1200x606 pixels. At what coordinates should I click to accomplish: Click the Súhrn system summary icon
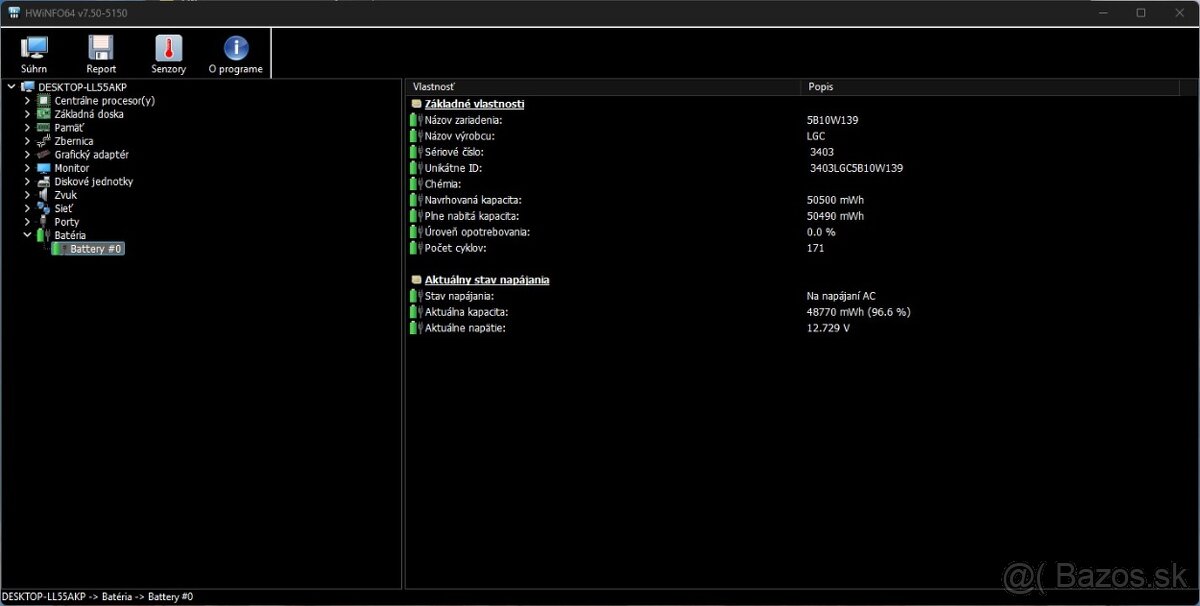click(x=34, y=45)
